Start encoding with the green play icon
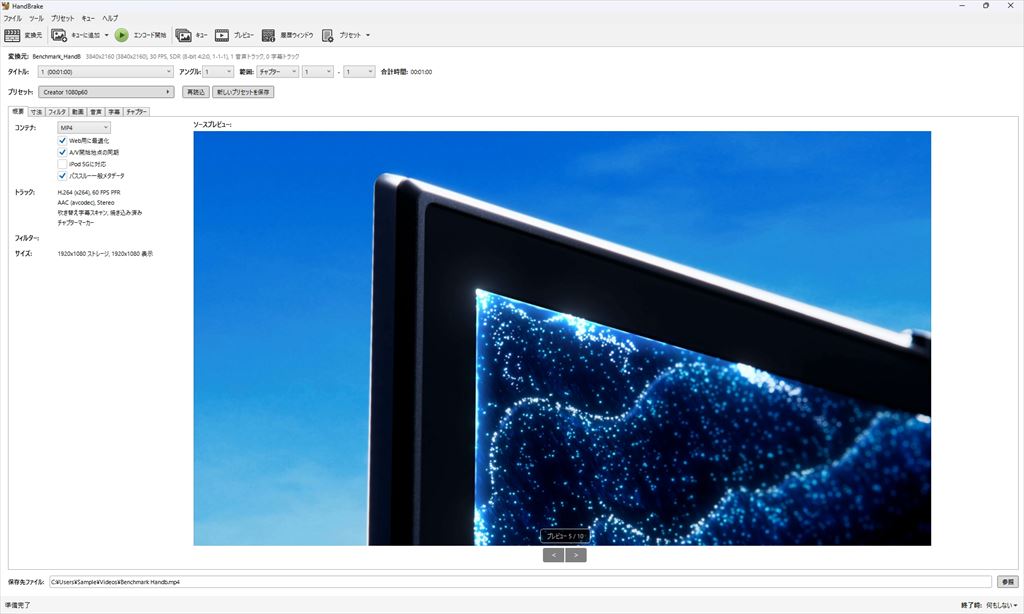 coord(121,35)
